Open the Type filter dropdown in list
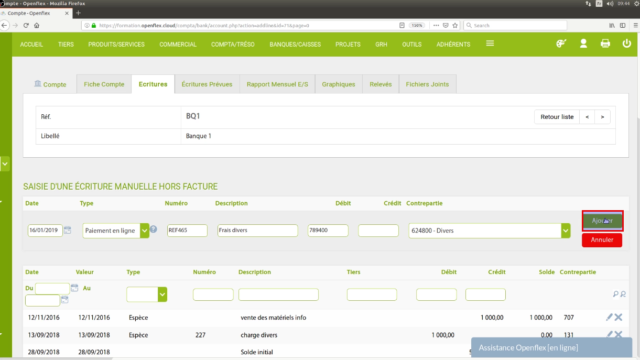This screenshot has height=360, width=640. point(147,294)
